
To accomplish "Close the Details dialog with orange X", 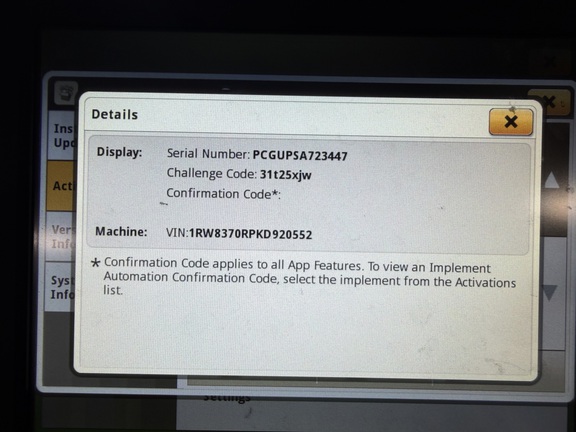I will coord(511,122).
